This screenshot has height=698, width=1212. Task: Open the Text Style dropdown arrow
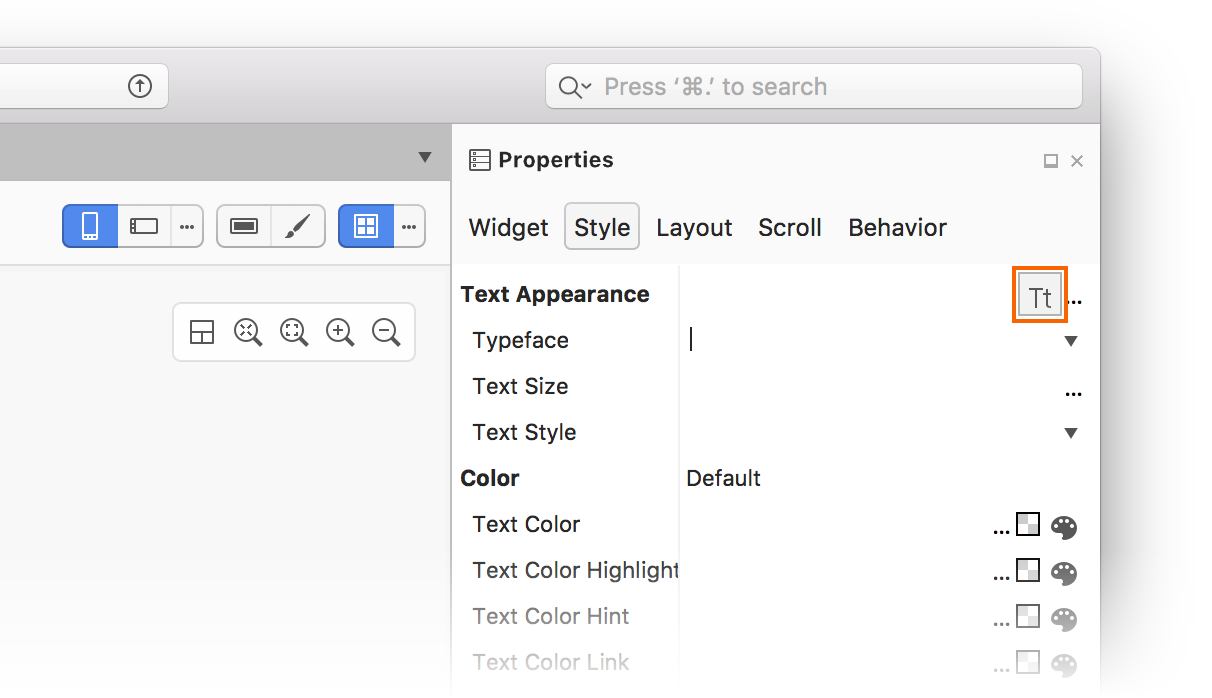coord(1071,433)
